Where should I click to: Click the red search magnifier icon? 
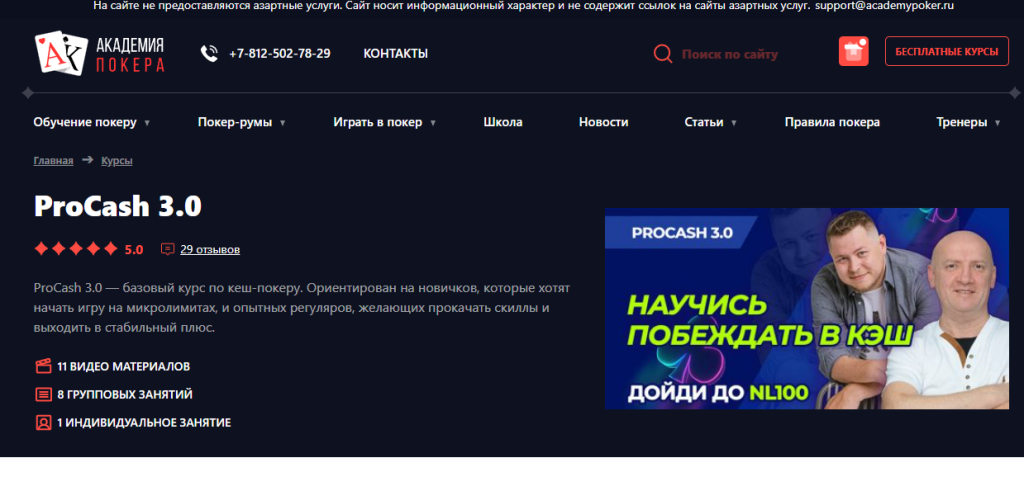point(663,54)
